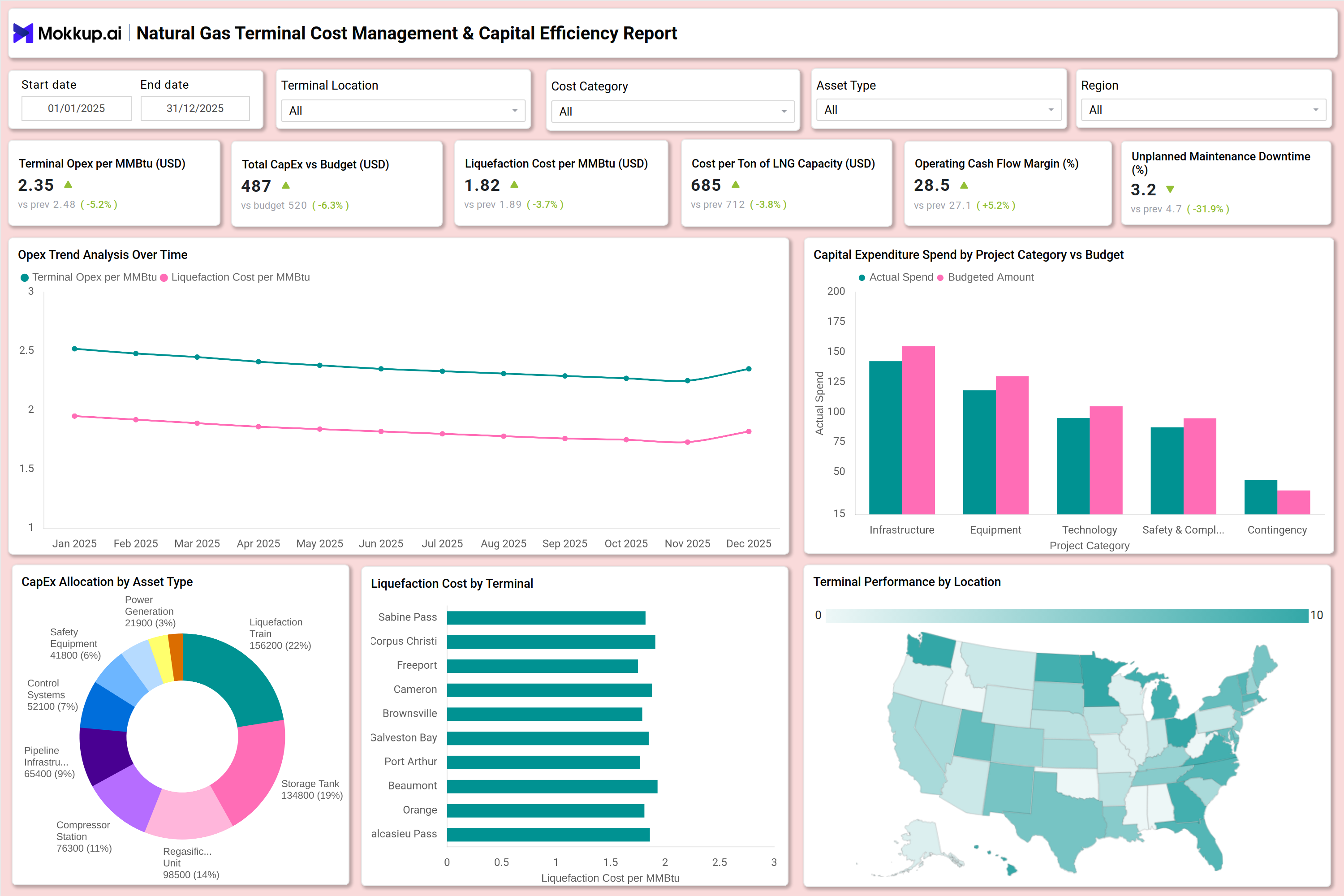Image resolution: width=1344 pixels, height=896 pixels.
Task: Click the Nov 2025 Terminal Opex data point
Action: pyautogui.click(x=687, y=380)
